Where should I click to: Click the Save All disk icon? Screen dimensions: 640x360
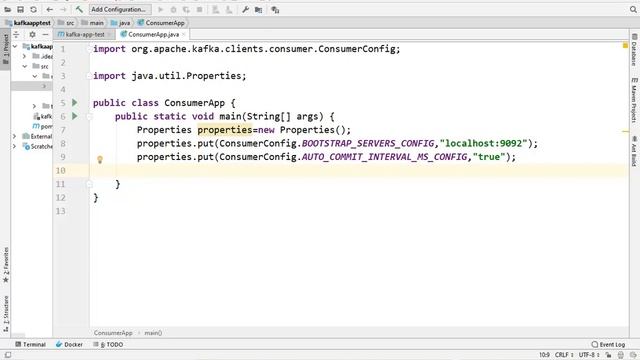click(20, 9)
